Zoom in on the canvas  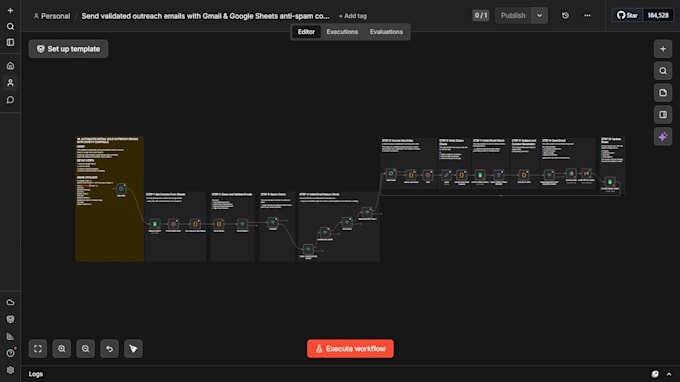click(62, 349)
